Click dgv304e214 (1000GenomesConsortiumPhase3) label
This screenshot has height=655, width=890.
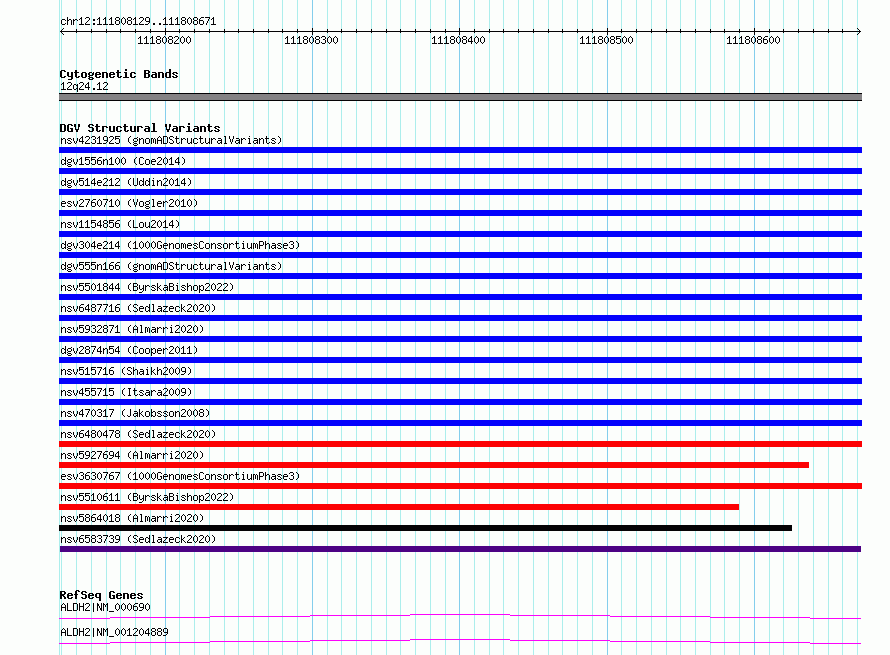click(x=180, y=245)
